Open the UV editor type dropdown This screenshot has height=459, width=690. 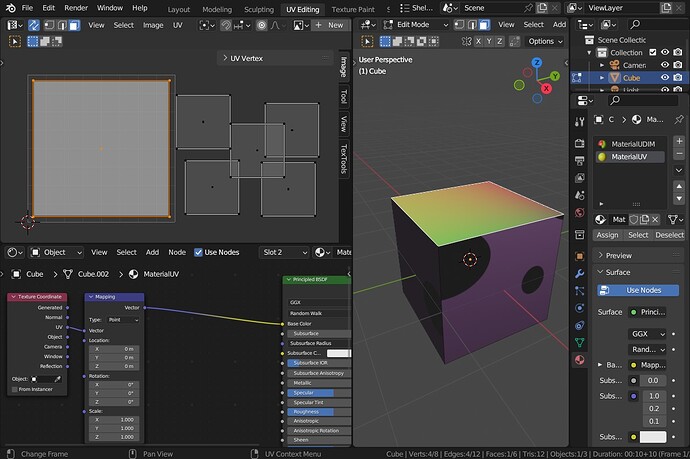[x=15, y=25]
